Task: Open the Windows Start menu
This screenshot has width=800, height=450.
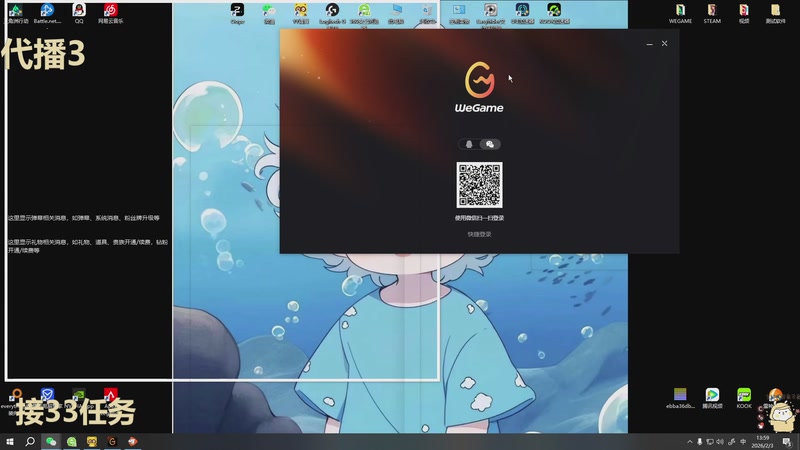Action: pyautogui.click(x=10, y=441)
